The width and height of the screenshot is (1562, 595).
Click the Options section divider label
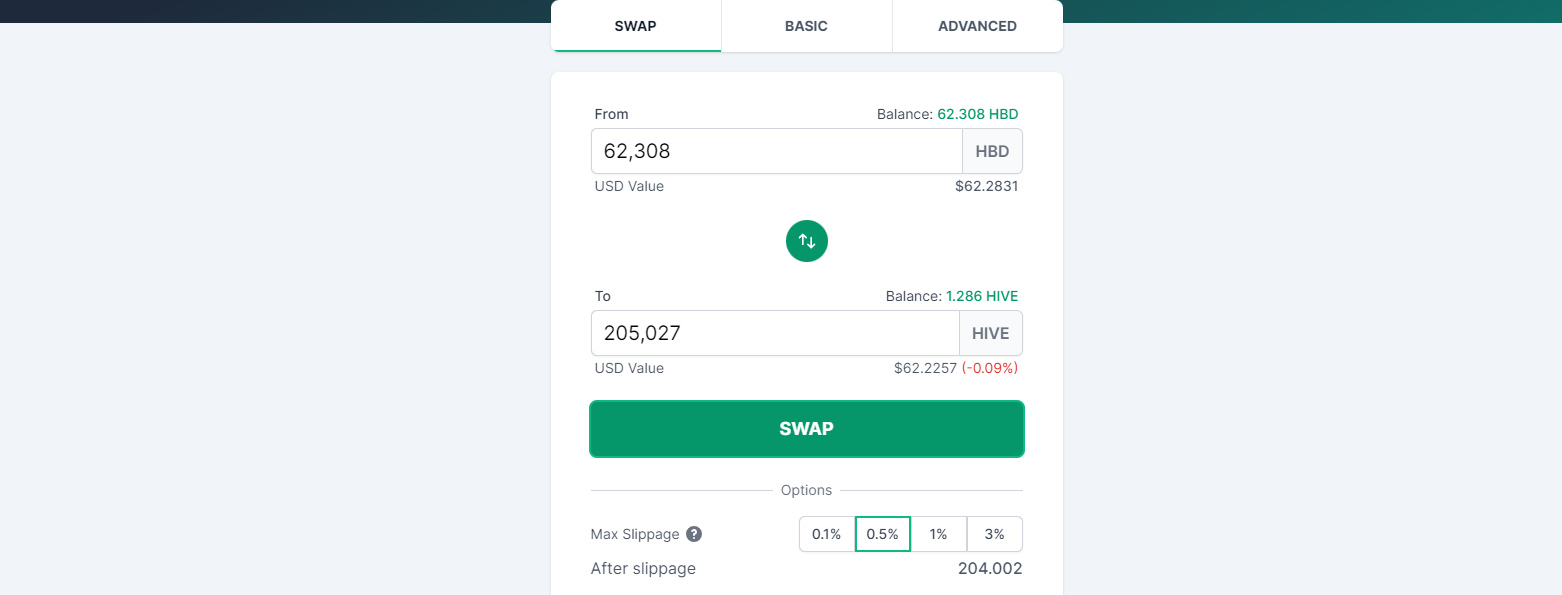tap(807, 490)
